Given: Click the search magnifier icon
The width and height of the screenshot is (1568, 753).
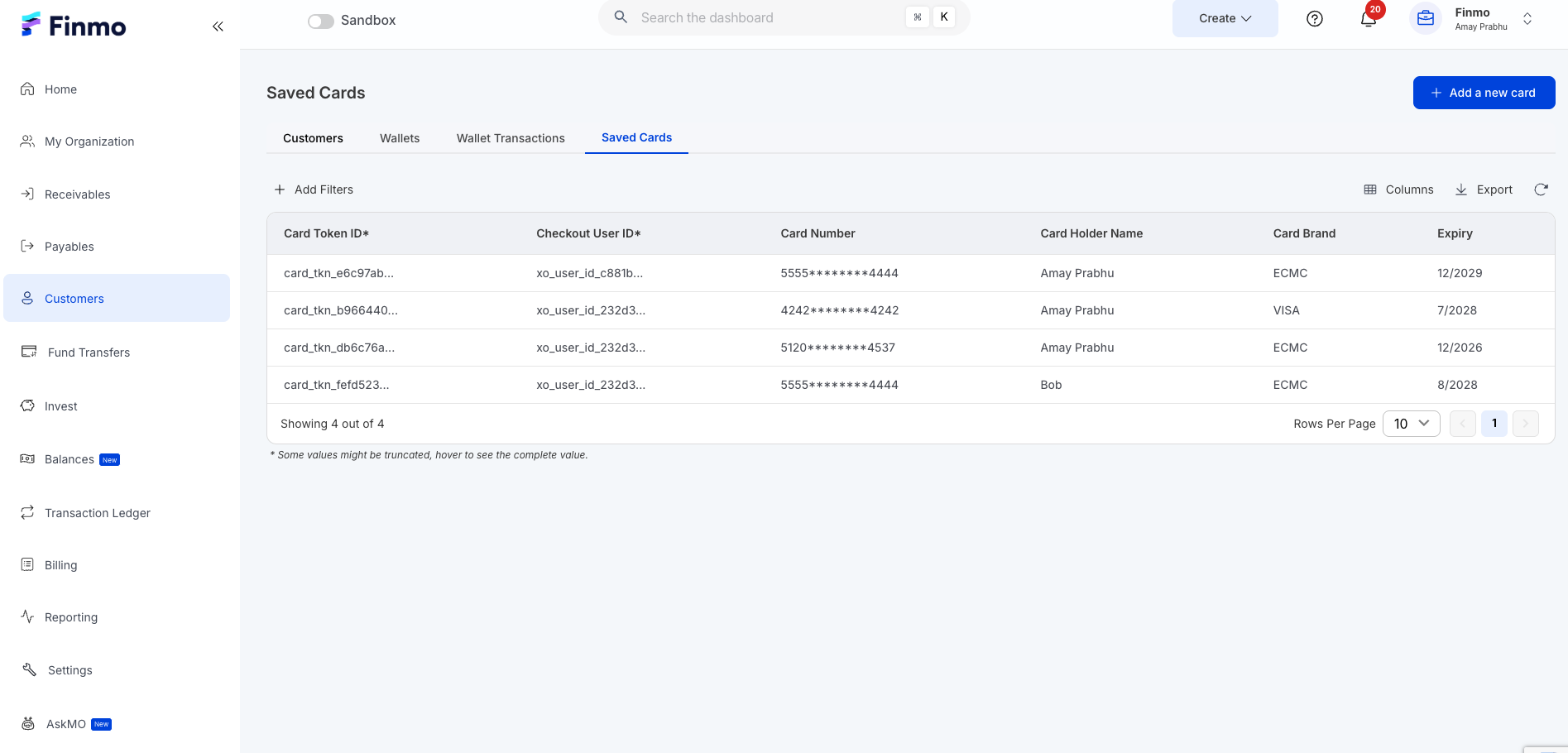Looking at the screenshot, I should [621, 17].
